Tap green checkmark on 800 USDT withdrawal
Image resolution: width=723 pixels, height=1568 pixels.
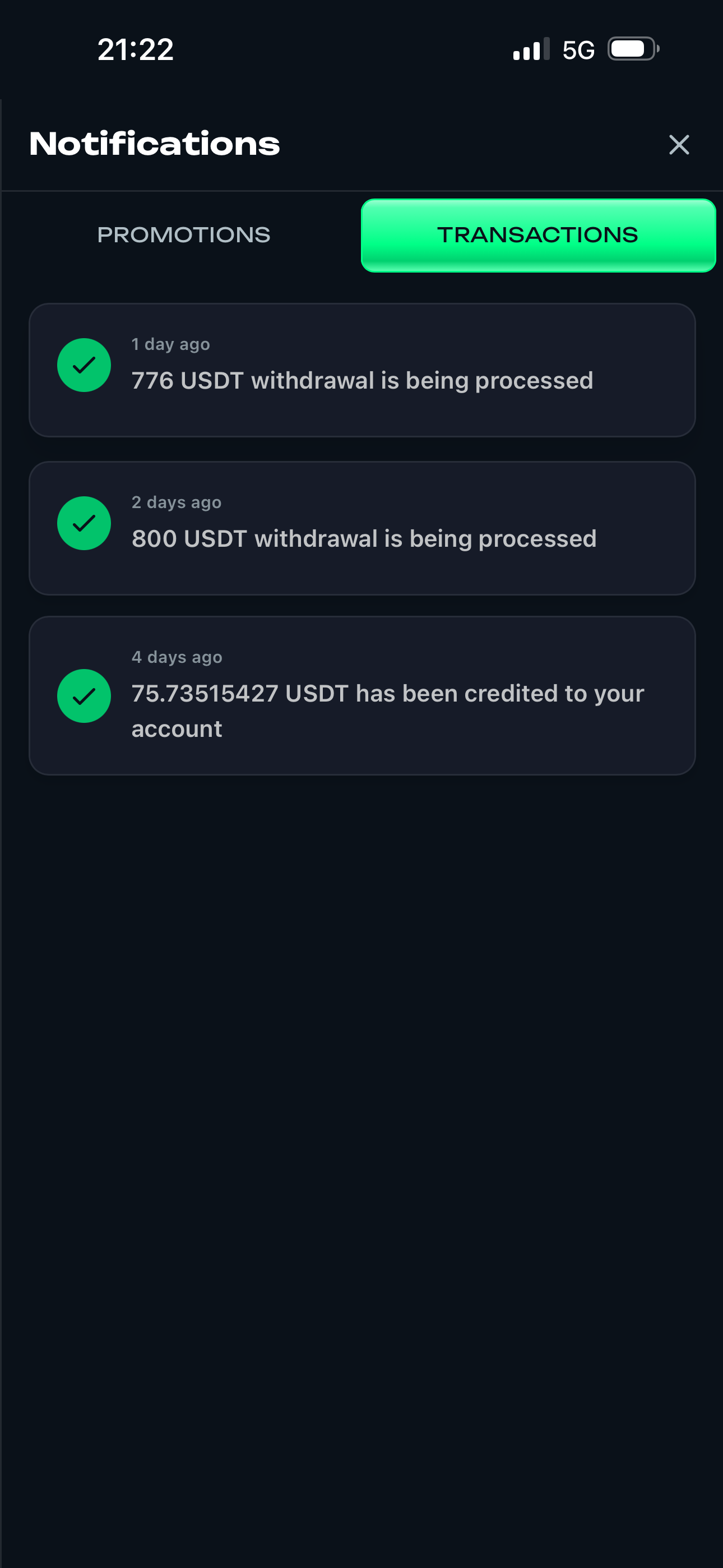(84, 523)
